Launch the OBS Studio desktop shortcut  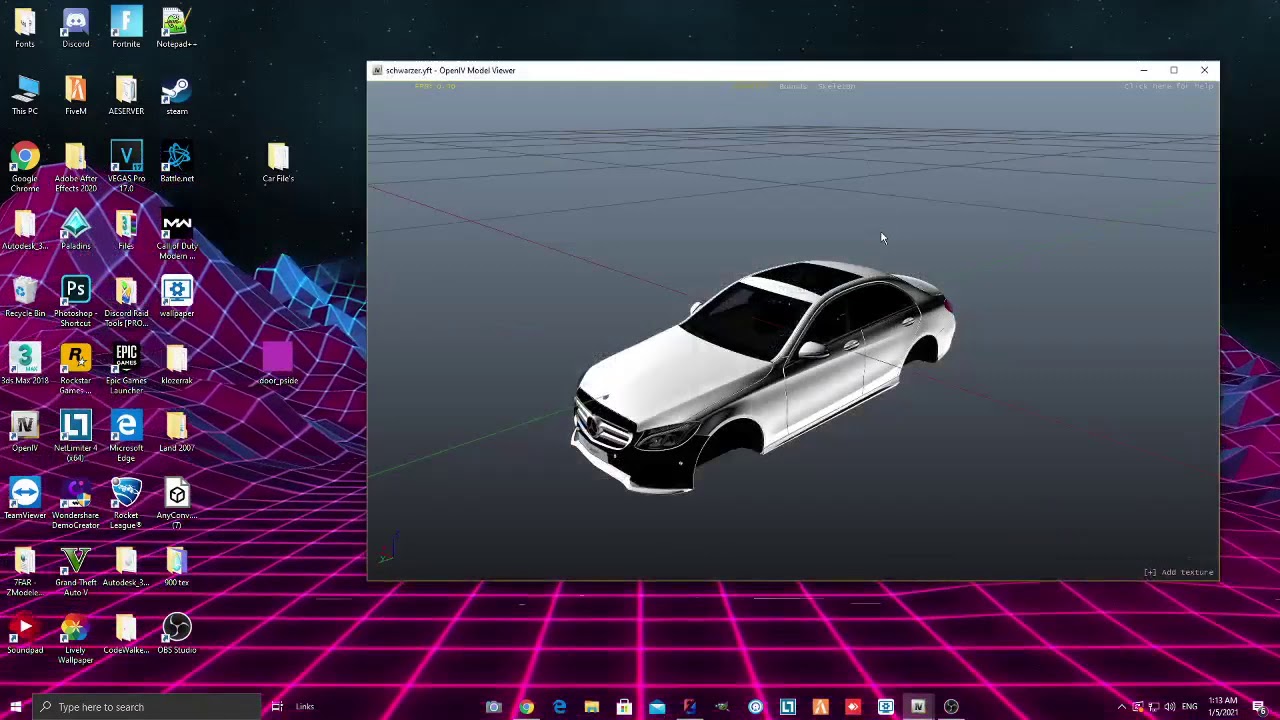[x=176, y=634]
